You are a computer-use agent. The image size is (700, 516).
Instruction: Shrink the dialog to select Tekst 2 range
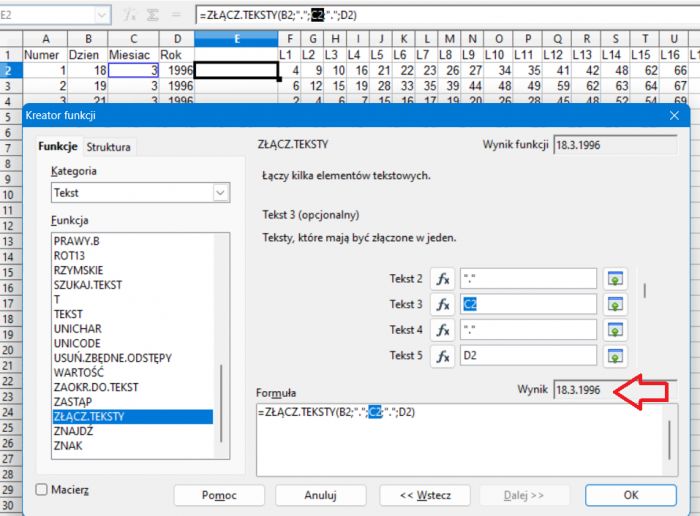[615, 279]
